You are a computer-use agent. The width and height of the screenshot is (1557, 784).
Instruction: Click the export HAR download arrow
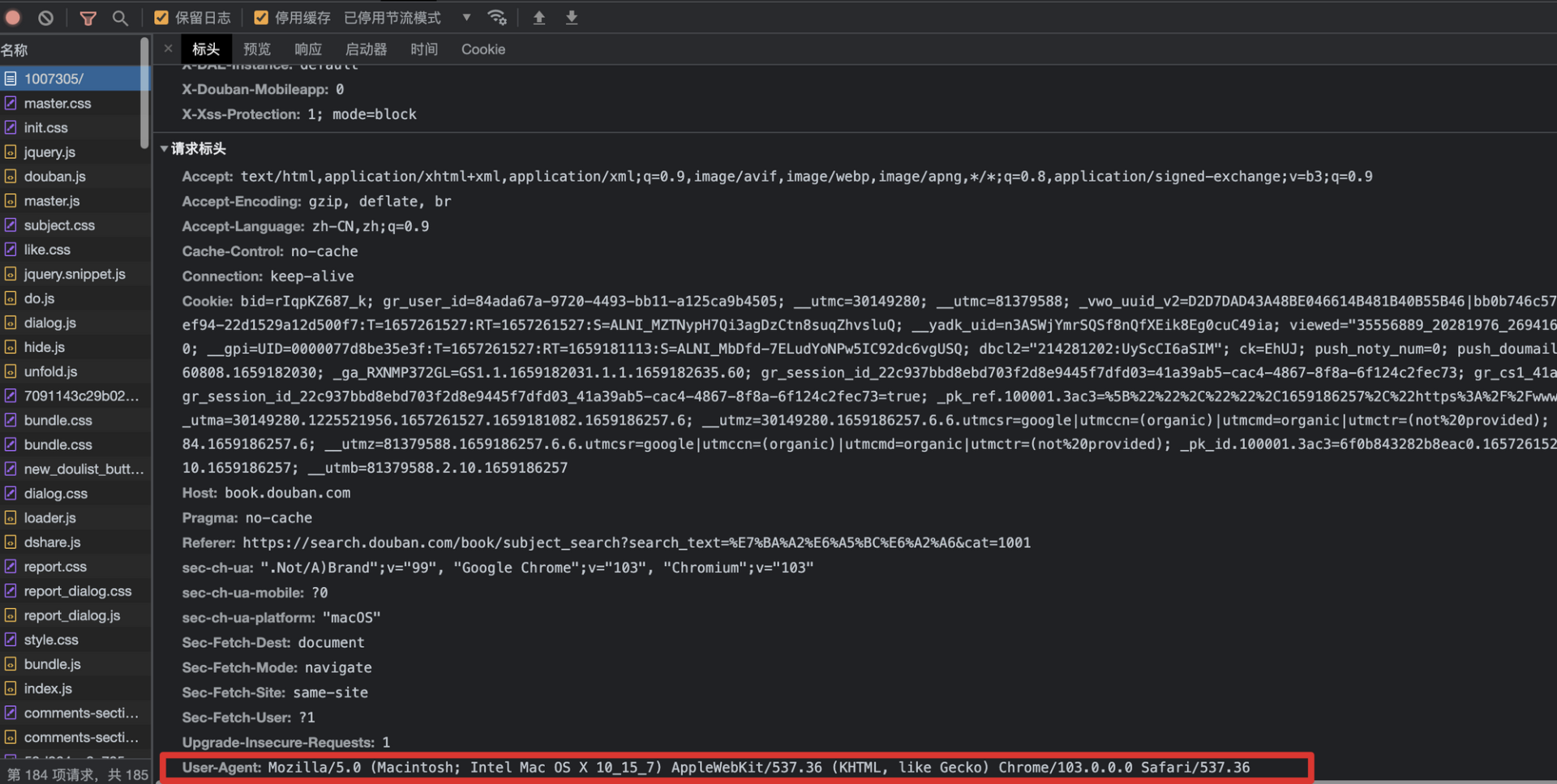pyautogui.click(x=572, y=18)
